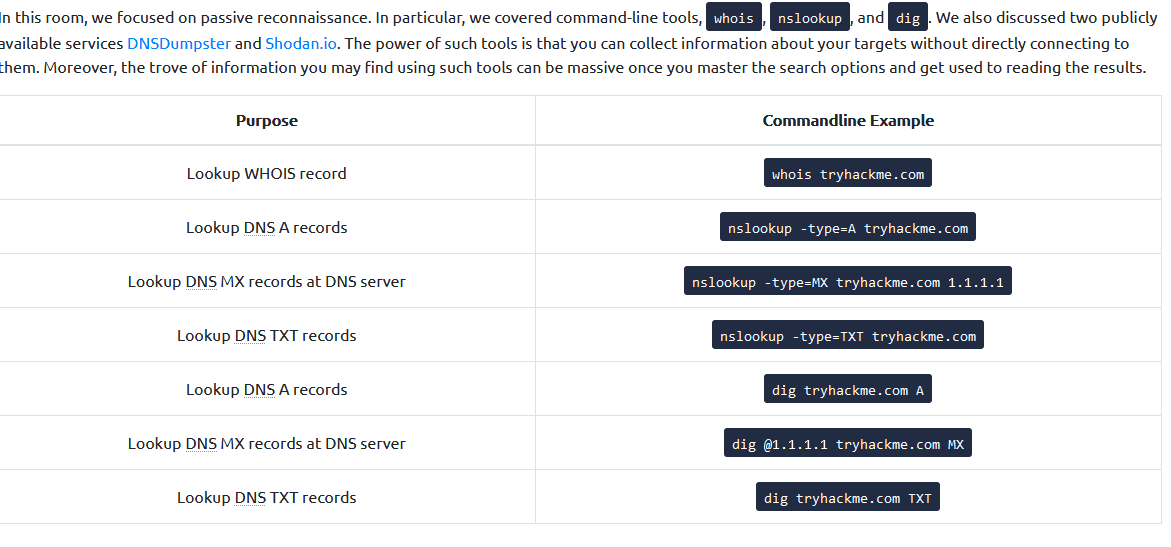The image size is (1171, 547).
Task: Click 'Lookup DNS A records' in the nslookup row
Action: [x=266, y=228]
